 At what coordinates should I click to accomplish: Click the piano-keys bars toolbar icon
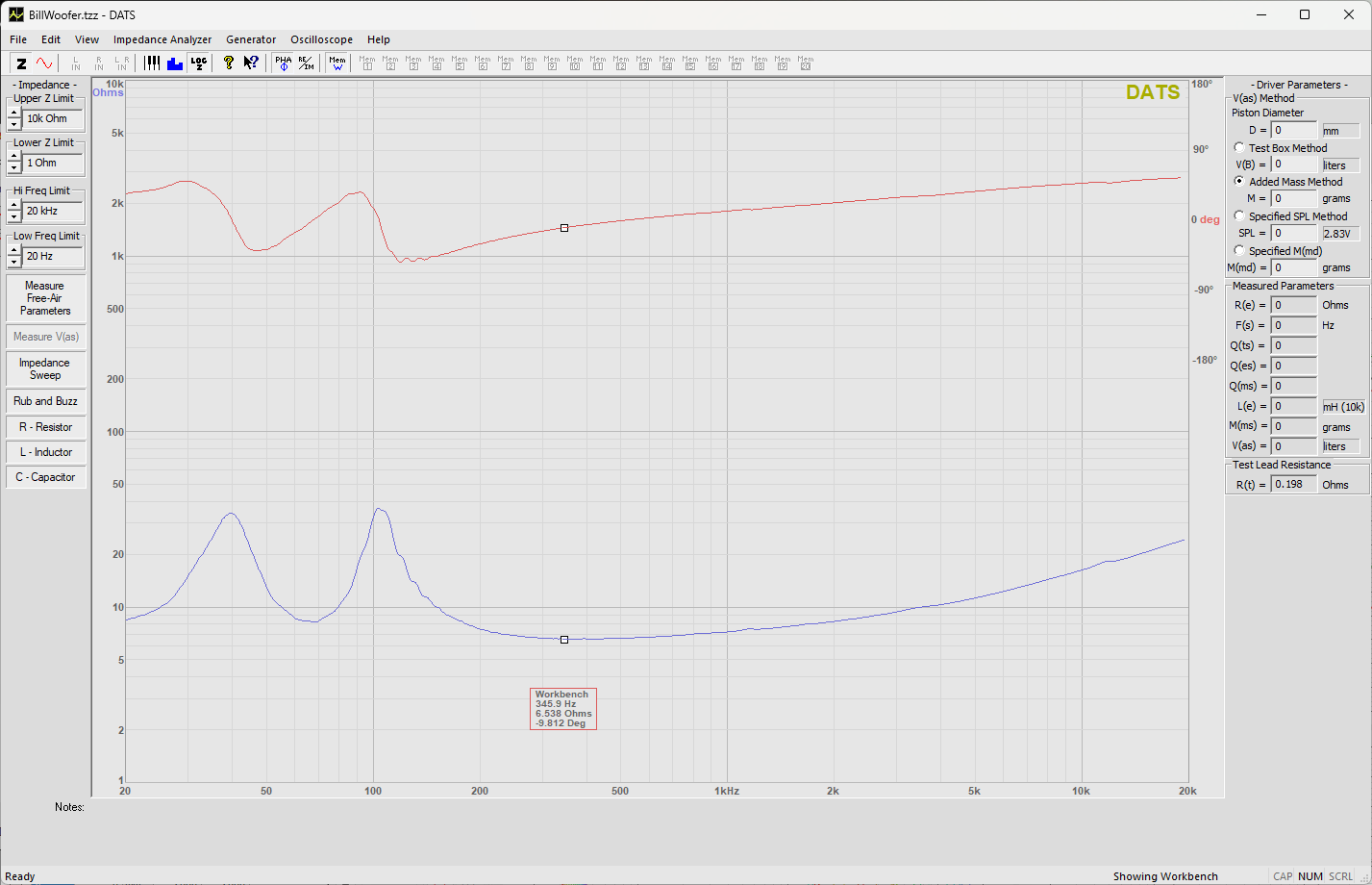pos(152,63)
